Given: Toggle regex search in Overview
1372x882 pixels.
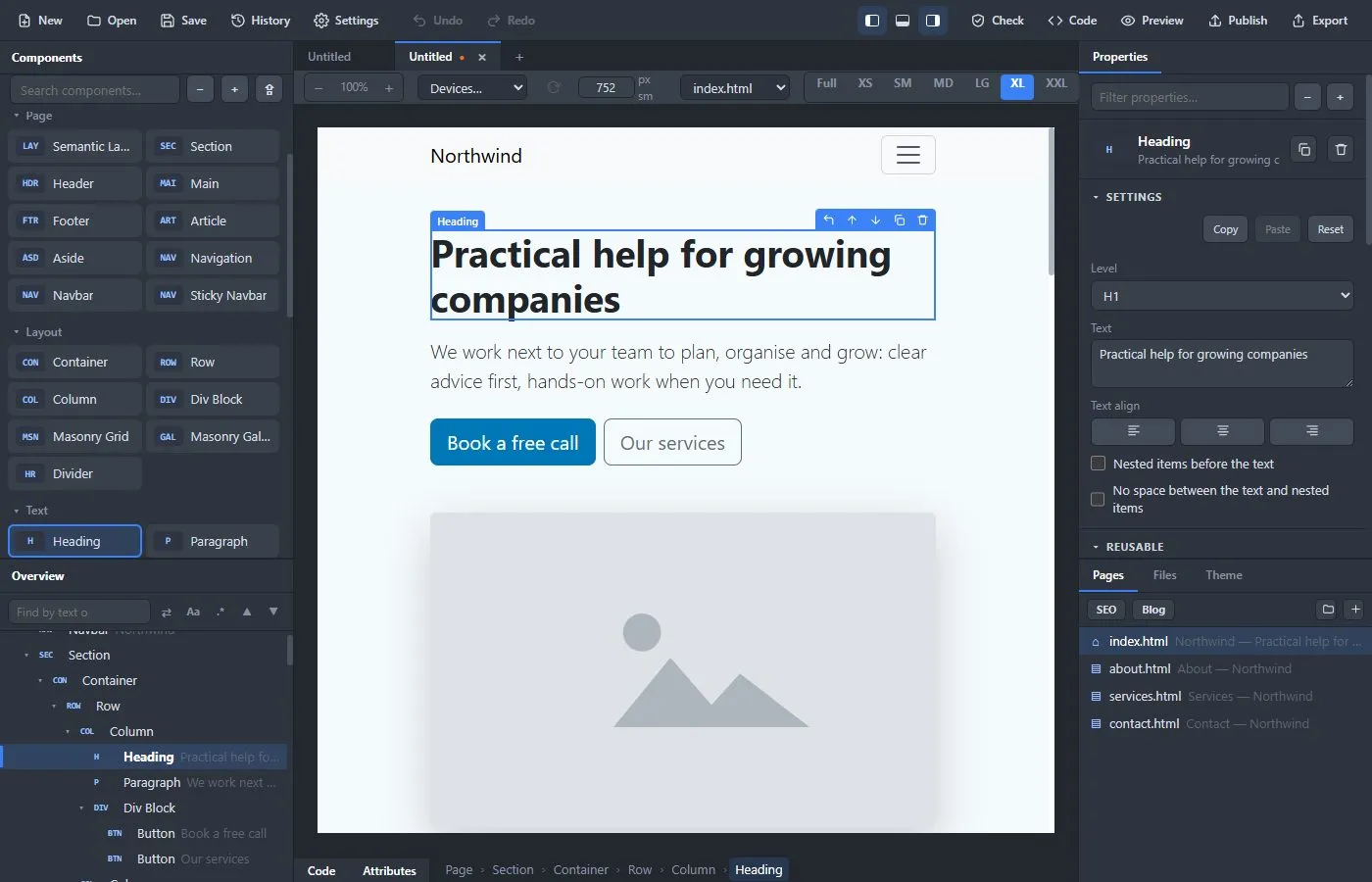Looking at the screenshot, I should (x=220, y=612).
